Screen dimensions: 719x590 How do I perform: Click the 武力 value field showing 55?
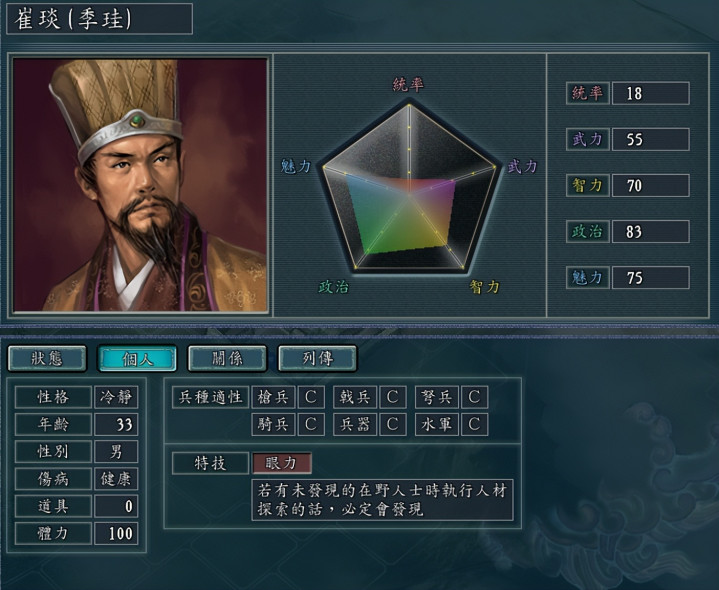click(651, 139)
